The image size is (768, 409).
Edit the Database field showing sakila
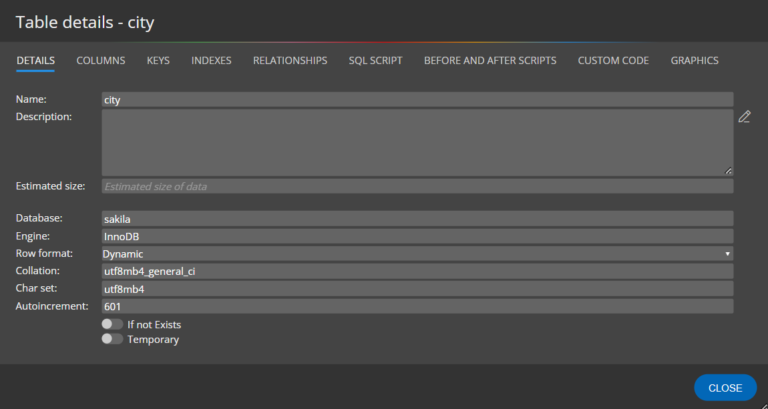click(x=417, y=218)
